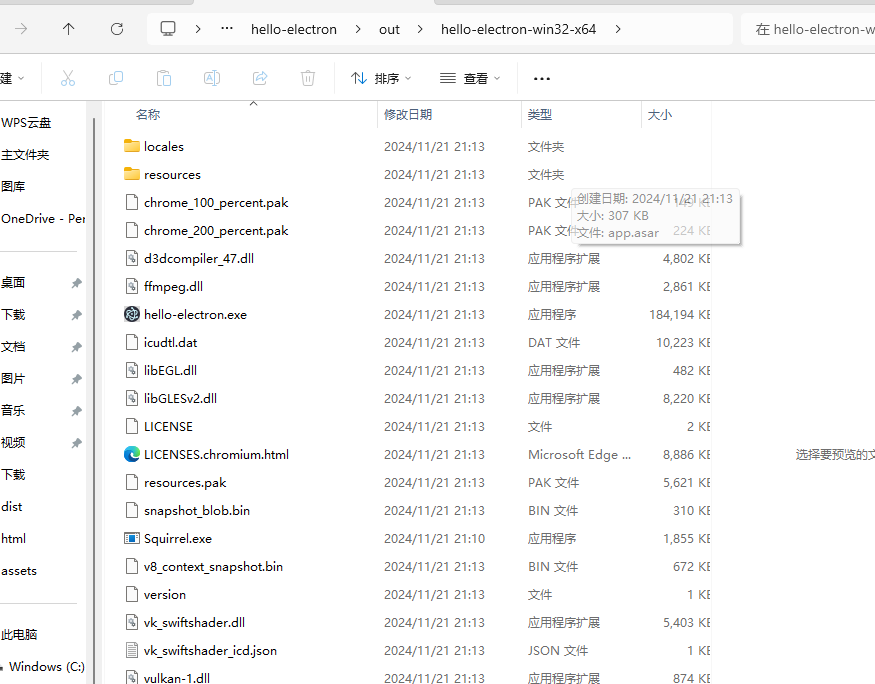Open 图库 in the sidebar

pyautogui.click(x=13, y=186)
